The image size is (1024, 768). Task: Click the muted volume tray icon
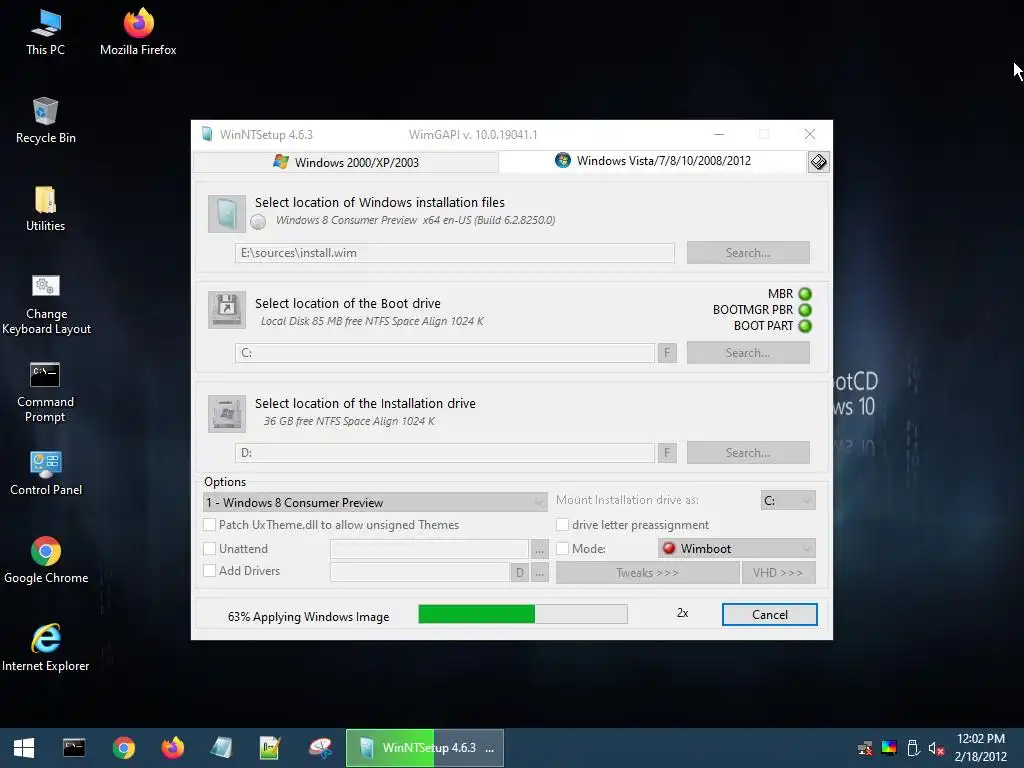coord(936,748)
